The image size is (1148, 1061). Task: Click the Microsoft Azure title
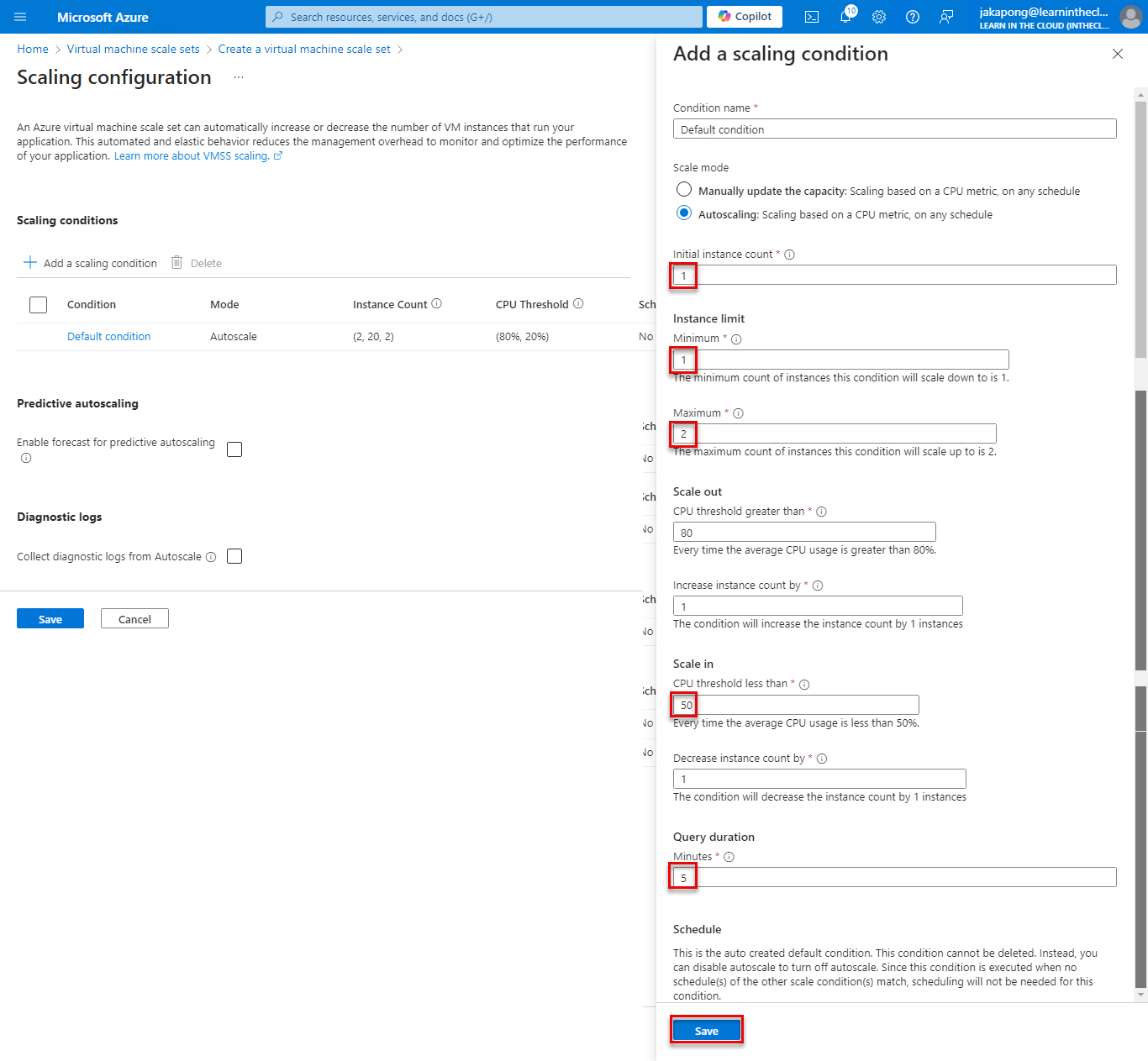[x=103, y=17]
